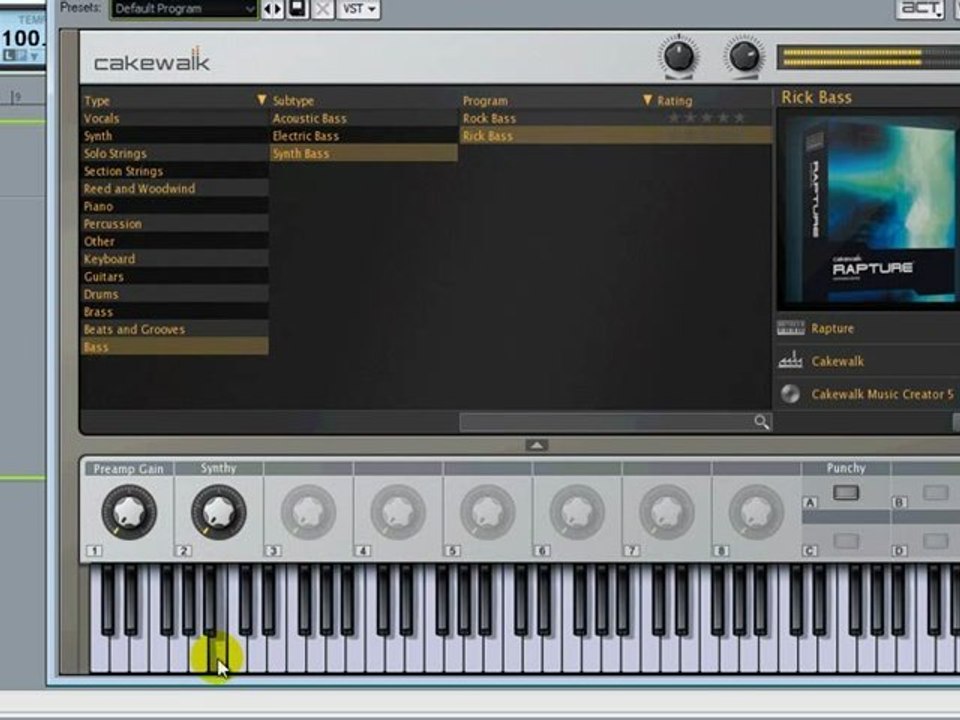Click the disabled knob number 6

[577, 512]
